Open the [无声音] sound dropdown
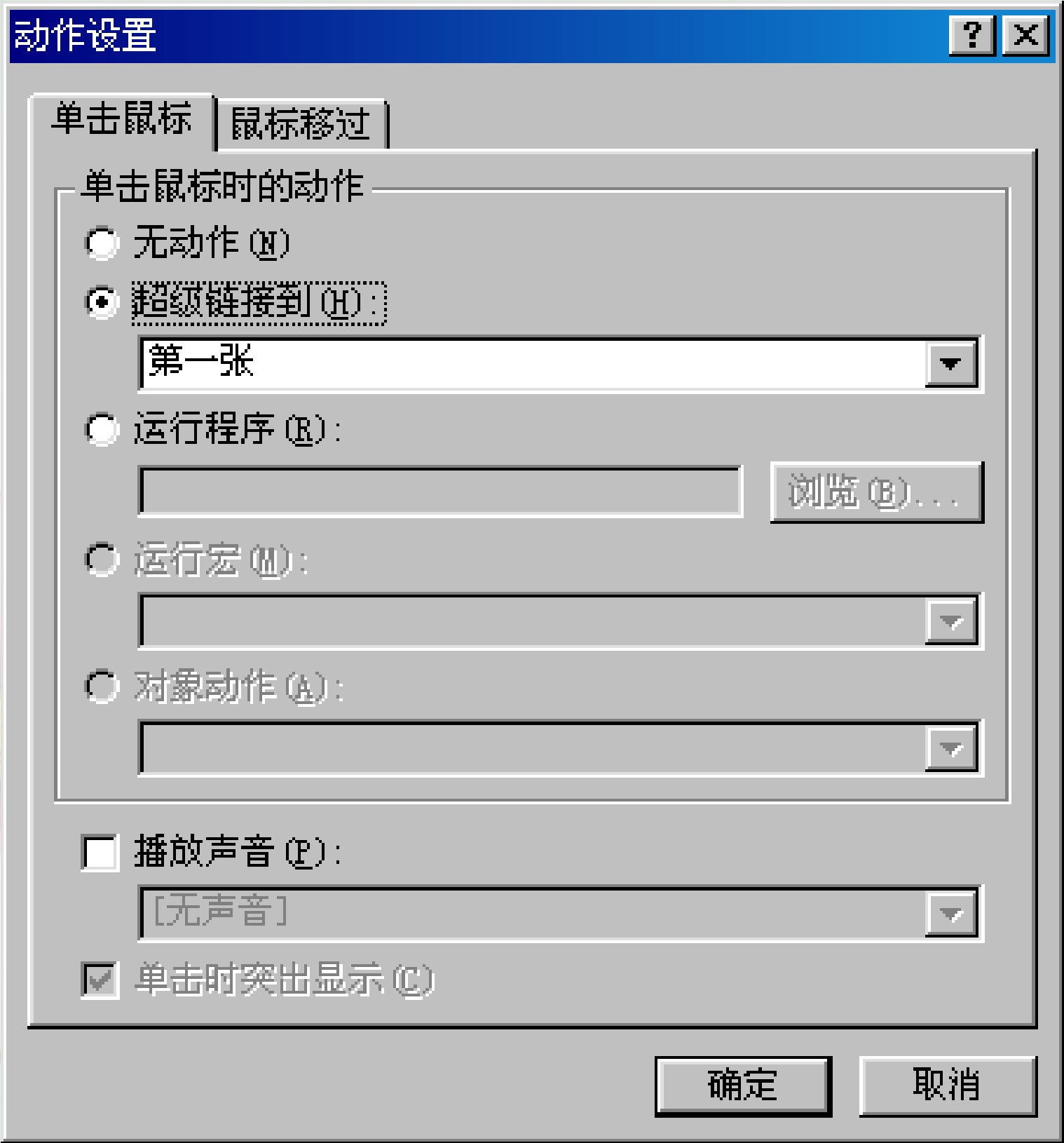The height and width of the screenshot is (1143, 1064). [x=950, y=914]
